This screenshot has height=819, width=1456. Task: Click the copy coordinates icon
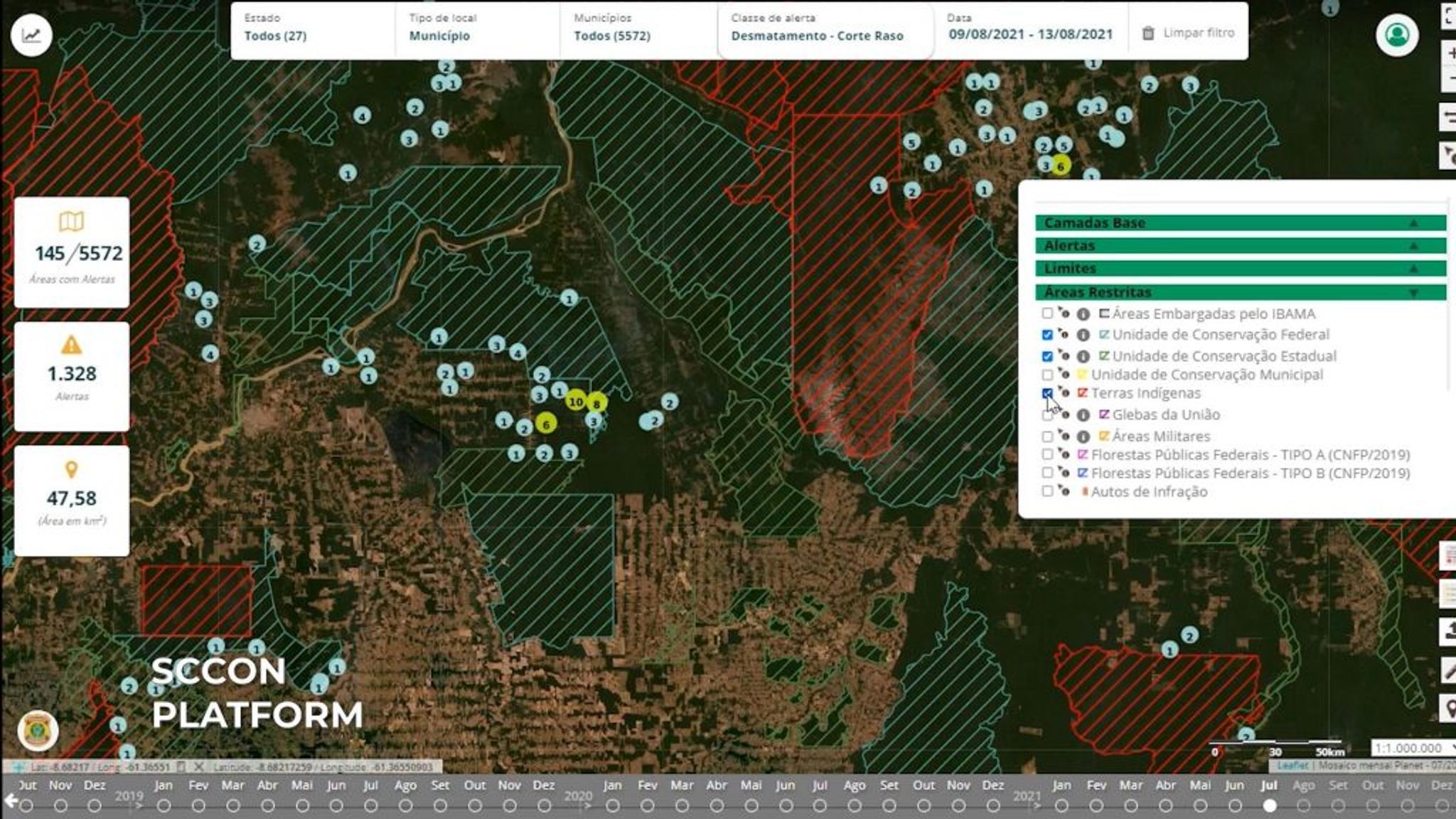pos(182,767)
